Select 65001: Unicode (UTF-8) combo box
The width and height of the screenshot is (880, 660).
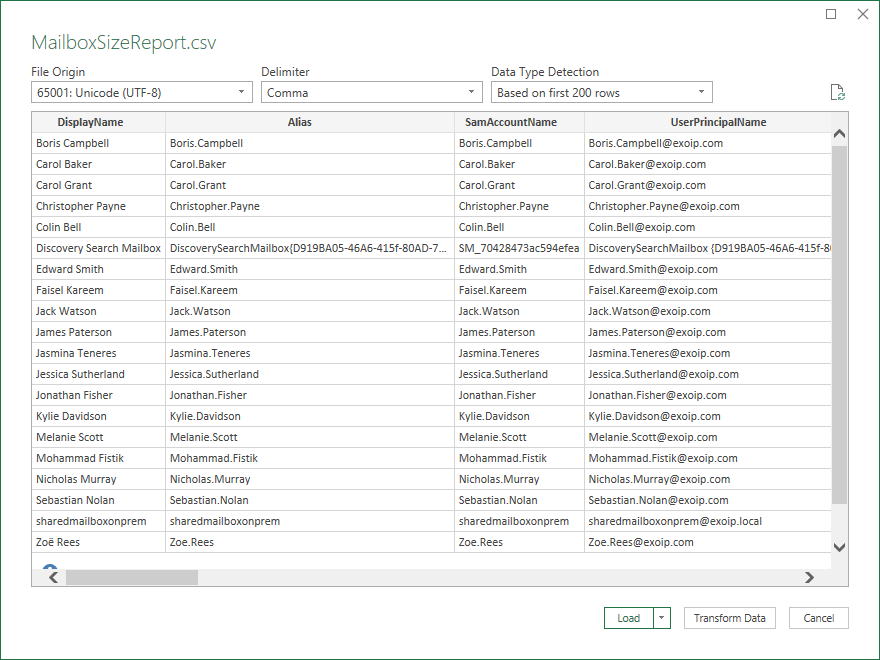pos(140,91)
